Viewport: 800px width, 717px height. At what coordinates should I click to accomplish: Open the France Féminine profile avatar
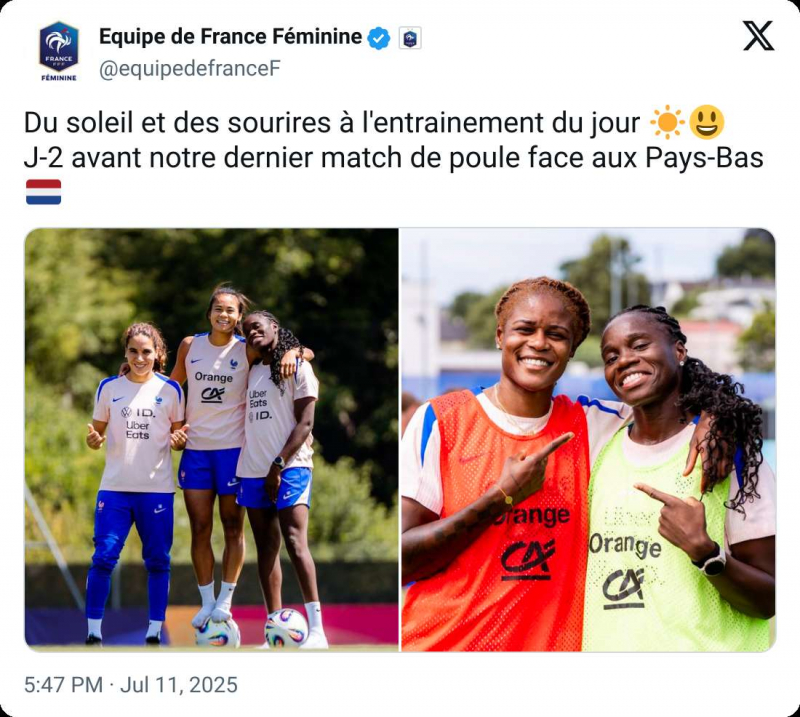59,51
